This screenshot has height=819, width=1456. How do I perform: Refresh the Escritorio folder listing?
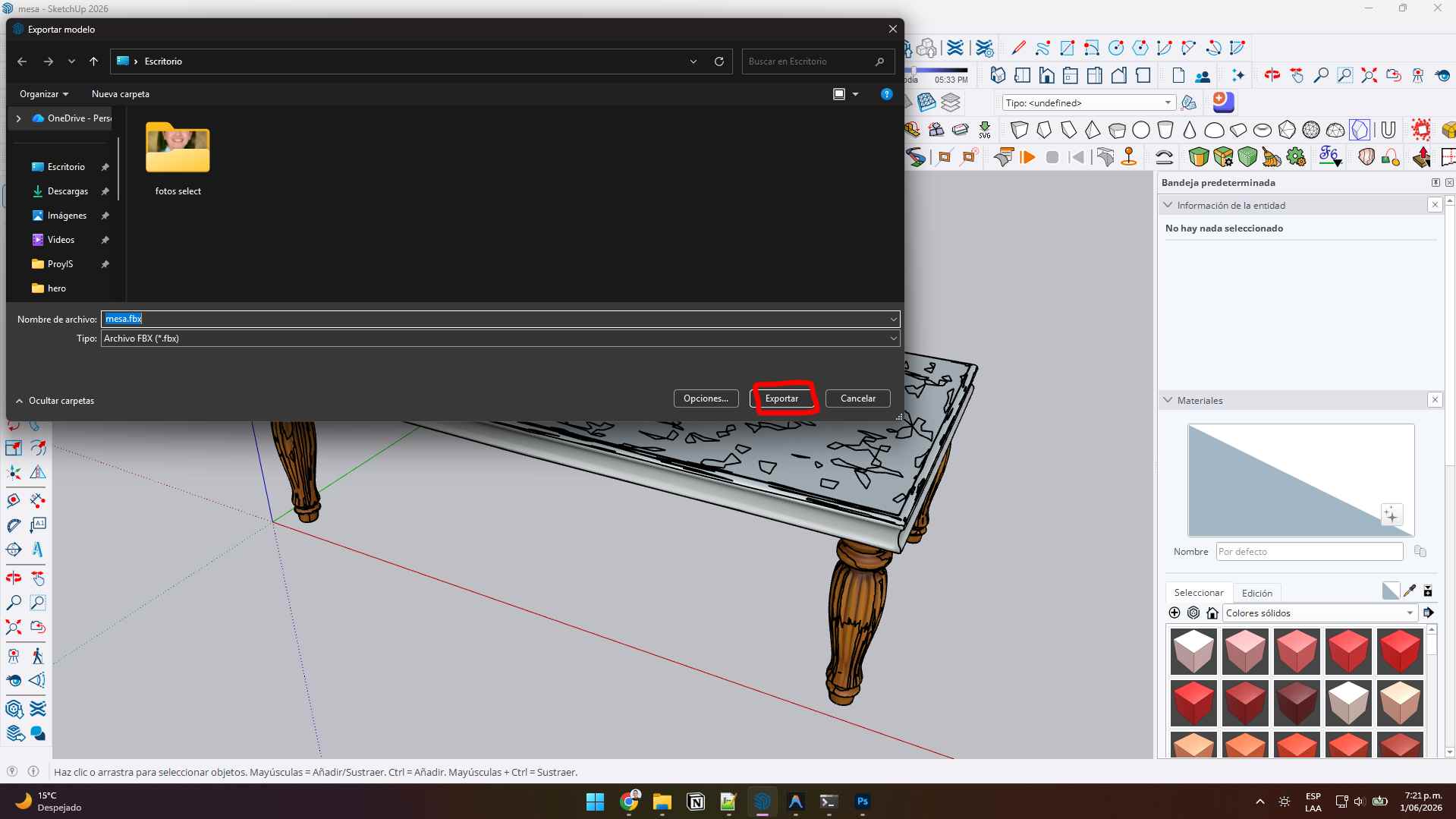coord(719,61)
